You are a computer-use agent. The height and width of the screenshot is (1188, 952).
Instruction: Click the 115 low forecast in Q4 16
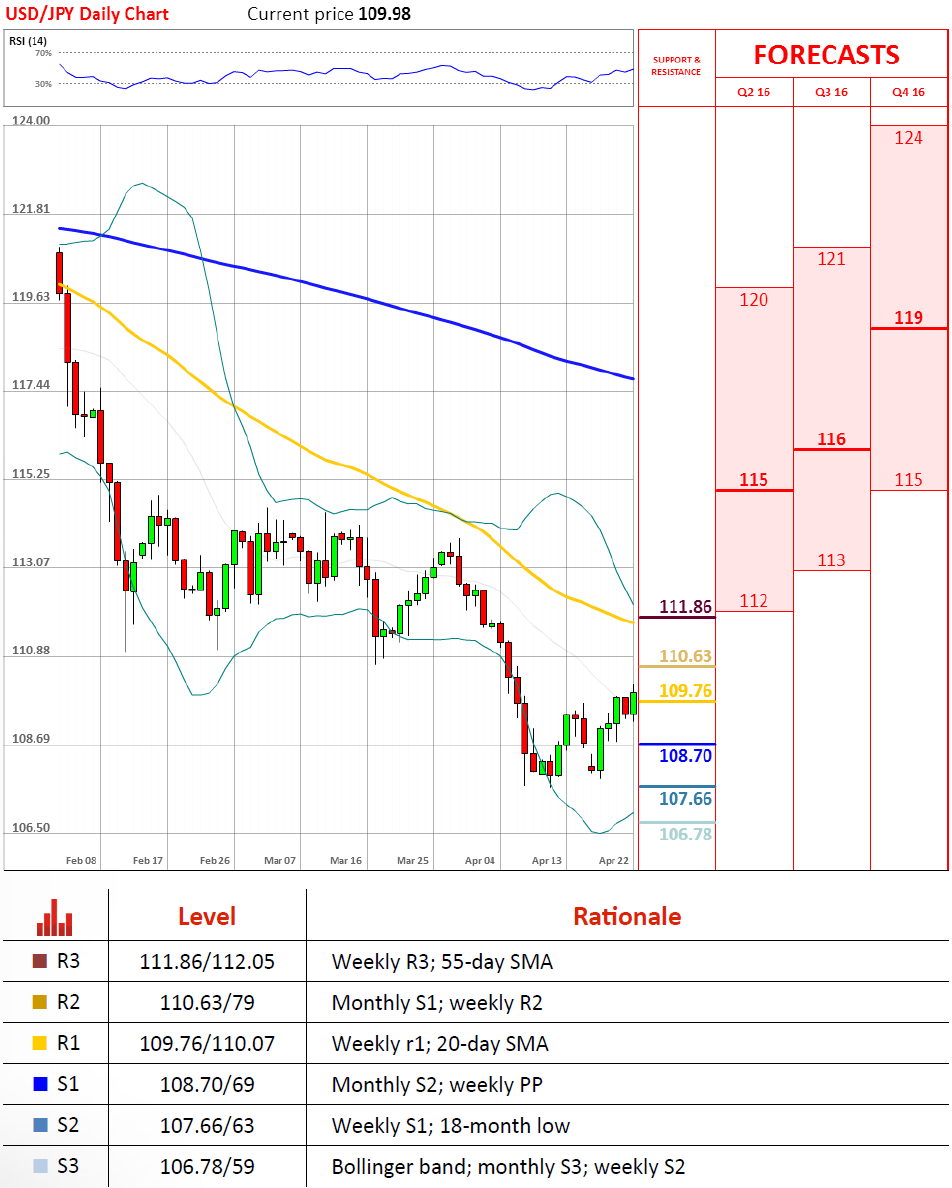click(x=908, y=480)
